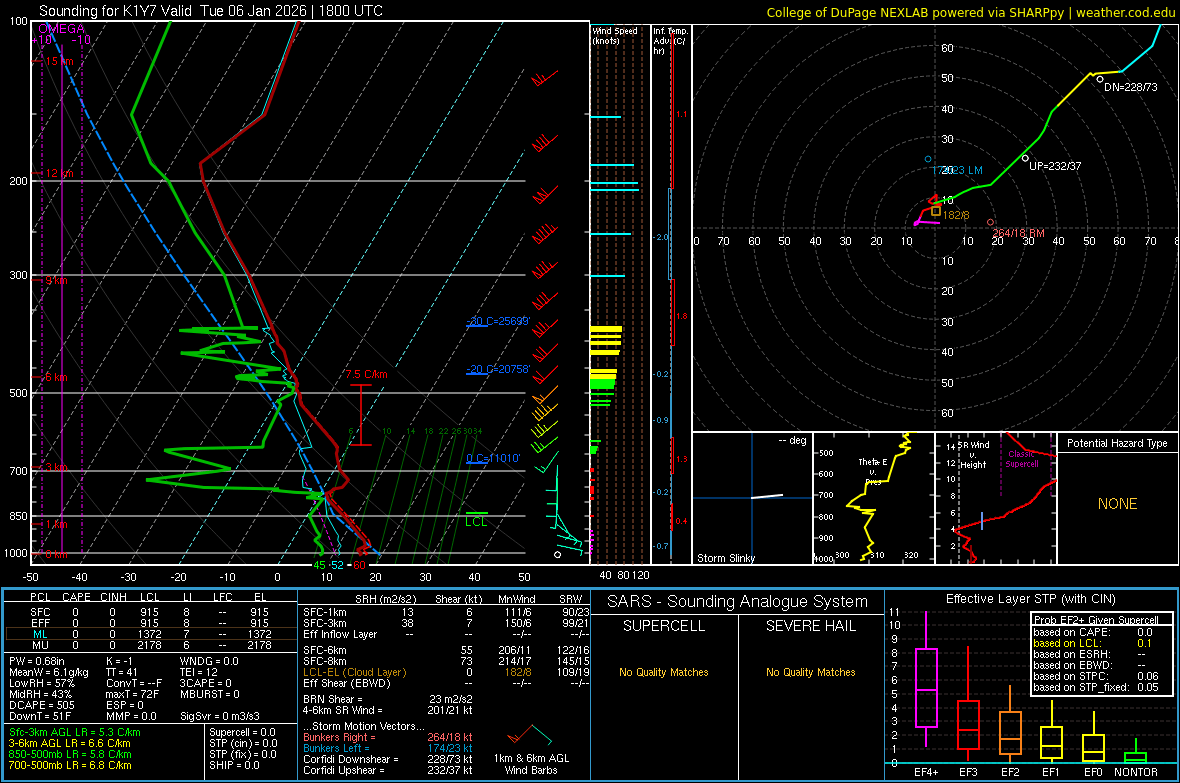Click the 'Theta-E v. Pres' inset label
This screenshot has width=1180, height=783.
(873, 471)
